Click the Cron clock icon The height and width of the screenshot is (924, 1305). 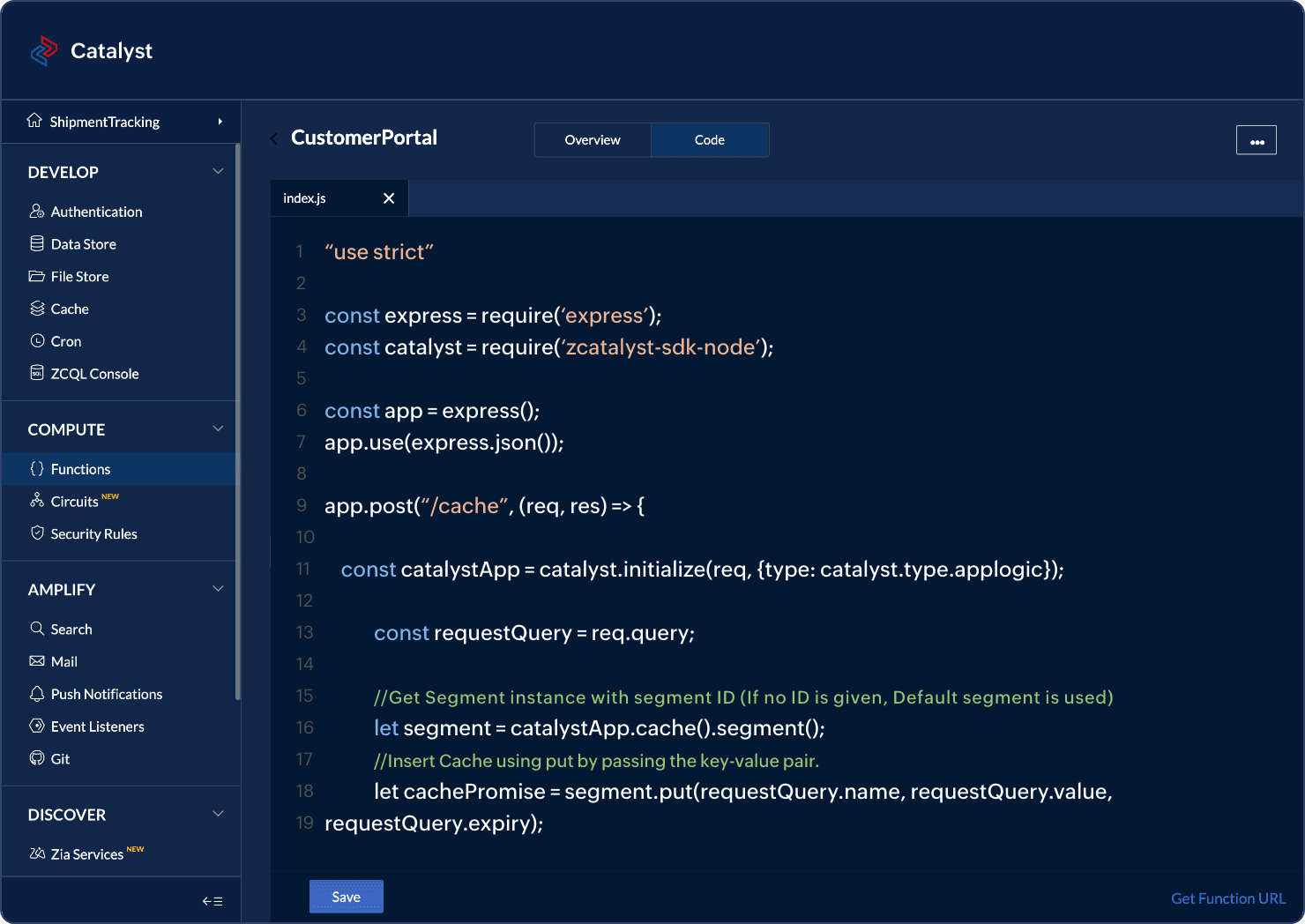(x=37, y=340)
